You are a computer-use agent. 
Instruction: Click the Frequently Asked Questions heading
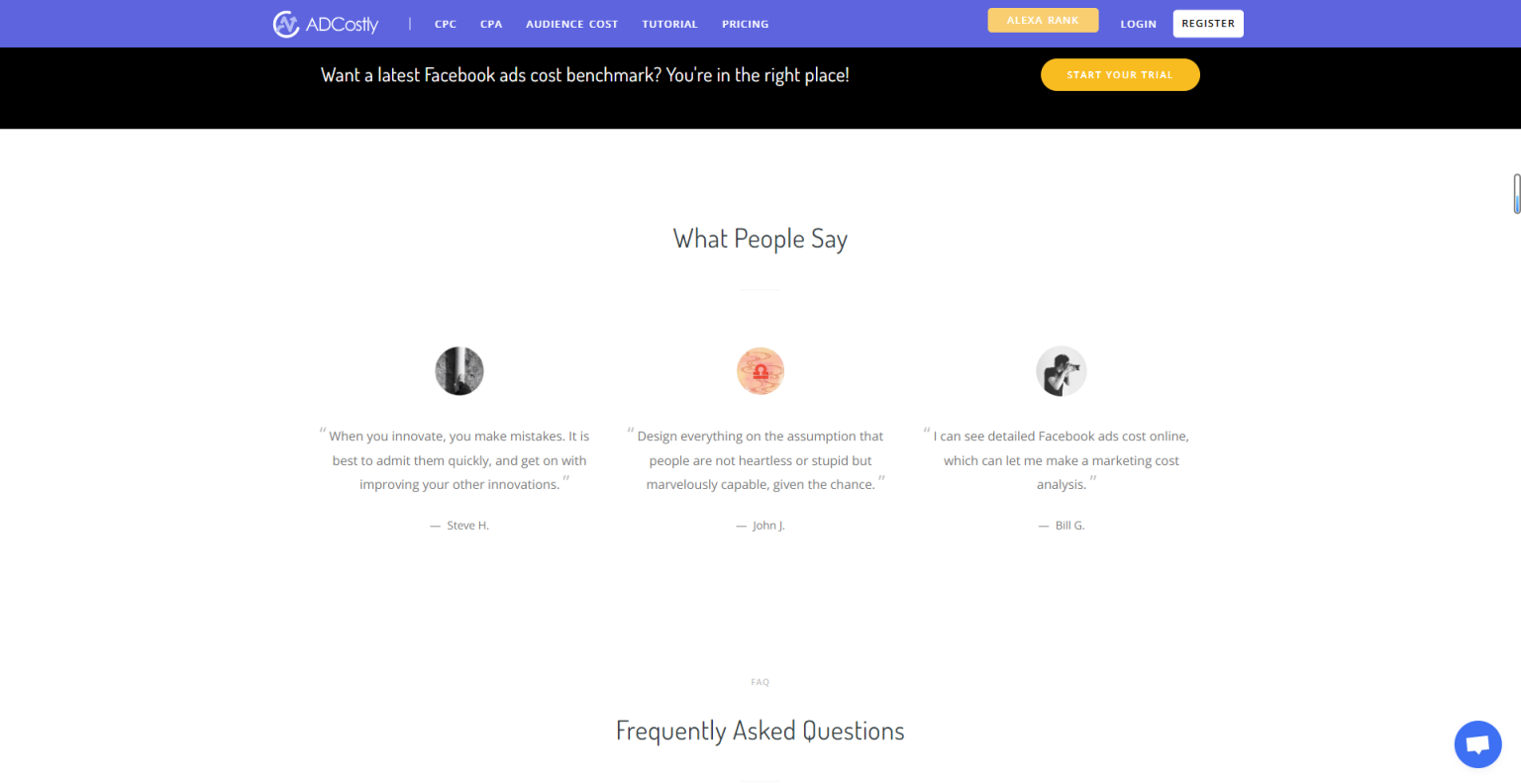coord(760,731)
